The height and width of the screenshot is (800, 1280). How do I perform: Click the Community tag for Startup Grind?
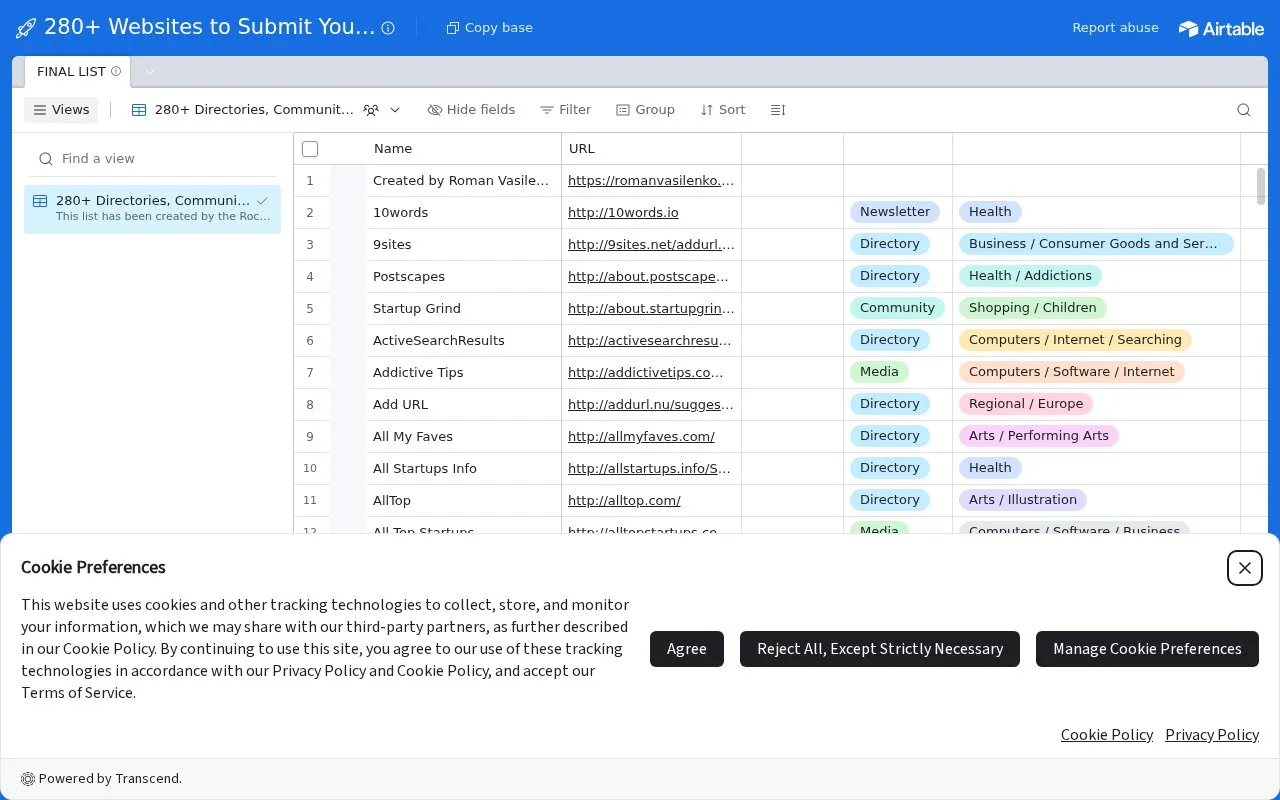[897, 308]
